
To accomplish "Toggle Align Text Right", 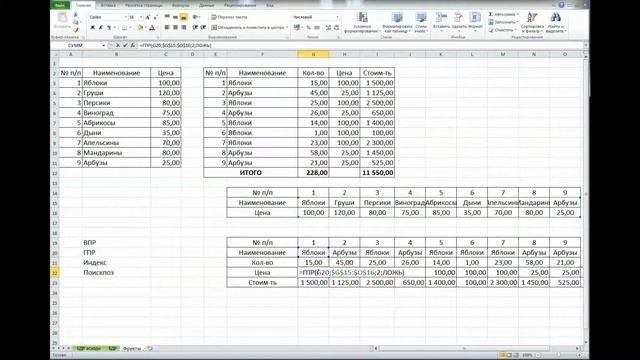I will point(184,27).
